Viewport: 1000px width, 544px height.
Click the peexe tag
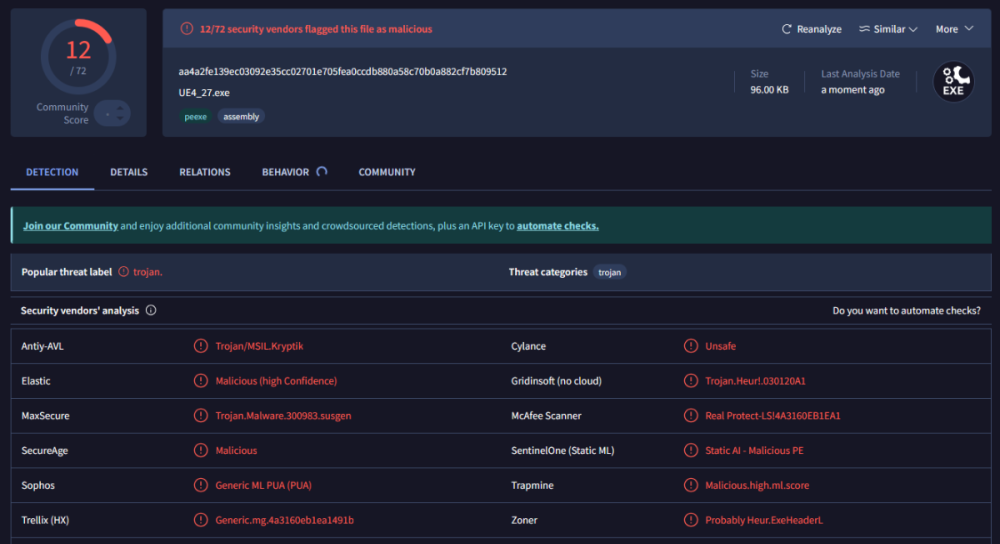195,117
